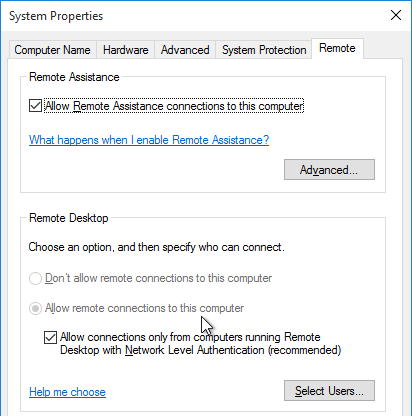Click the Advanced... button in Remote Assistance
This screenshot has width=412, height=416.
(329, 170)
